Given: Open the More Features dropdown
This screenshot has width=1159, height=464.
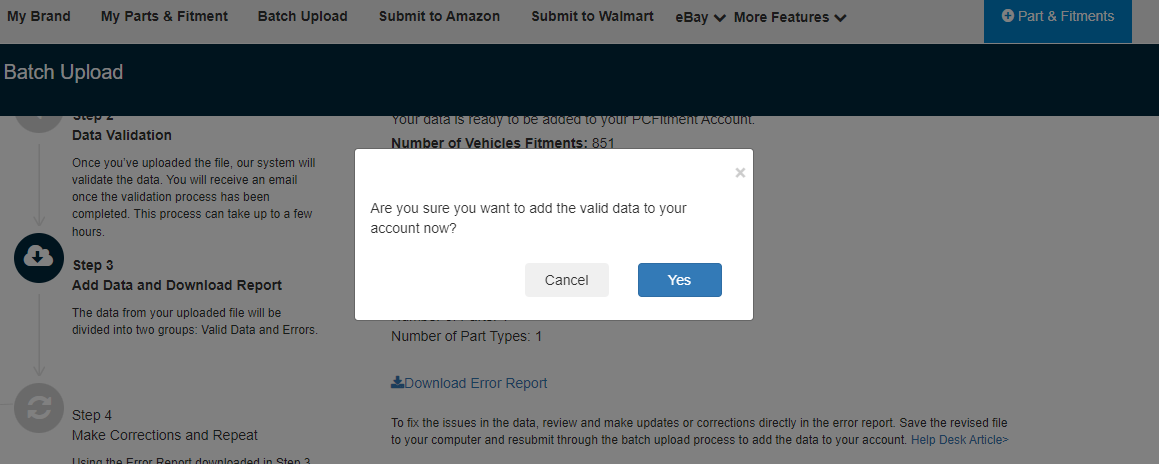Looking at the screenshot, I should 790,17.
